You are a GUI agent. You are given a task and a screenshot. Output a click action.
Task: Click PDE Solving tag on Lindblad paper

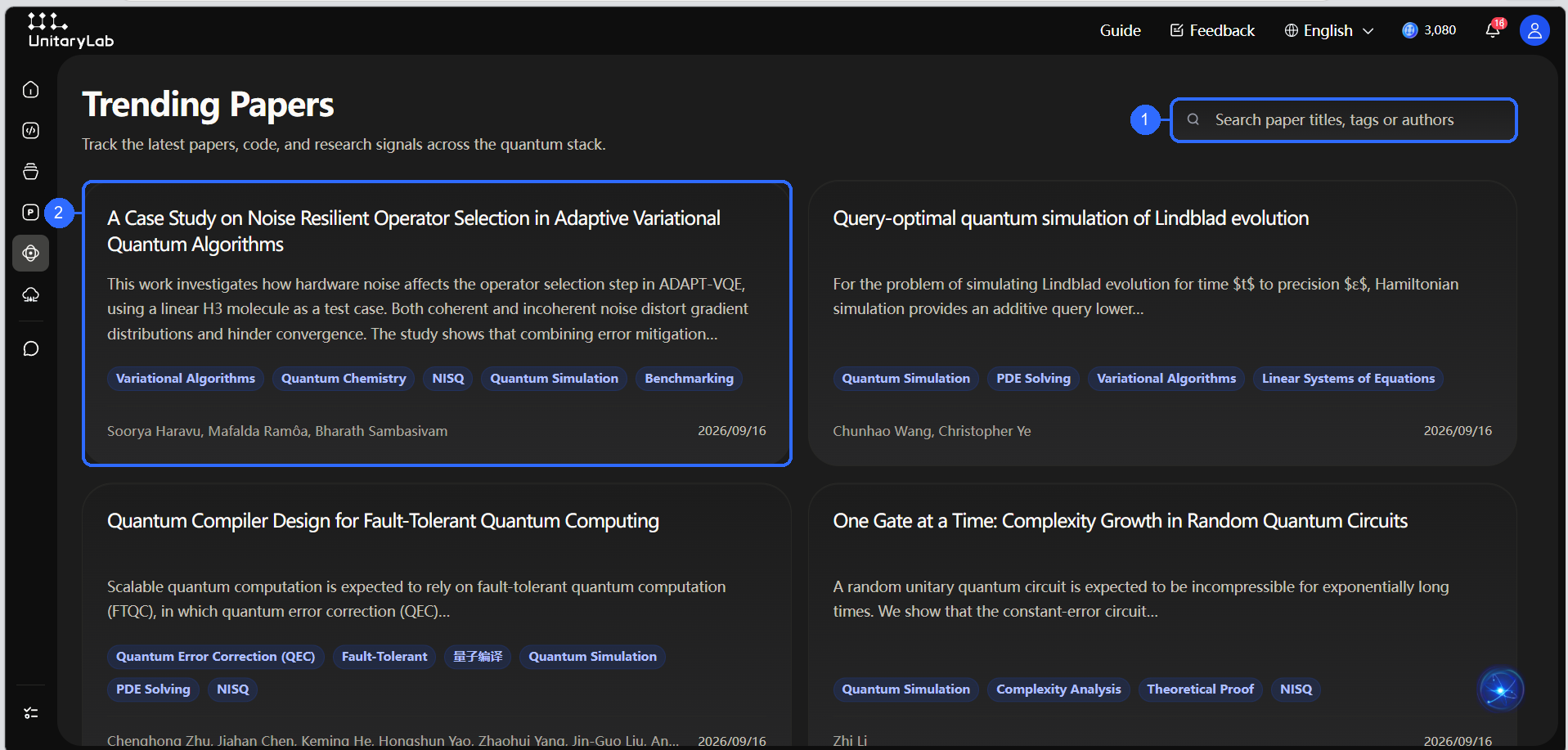point(1033,379)
